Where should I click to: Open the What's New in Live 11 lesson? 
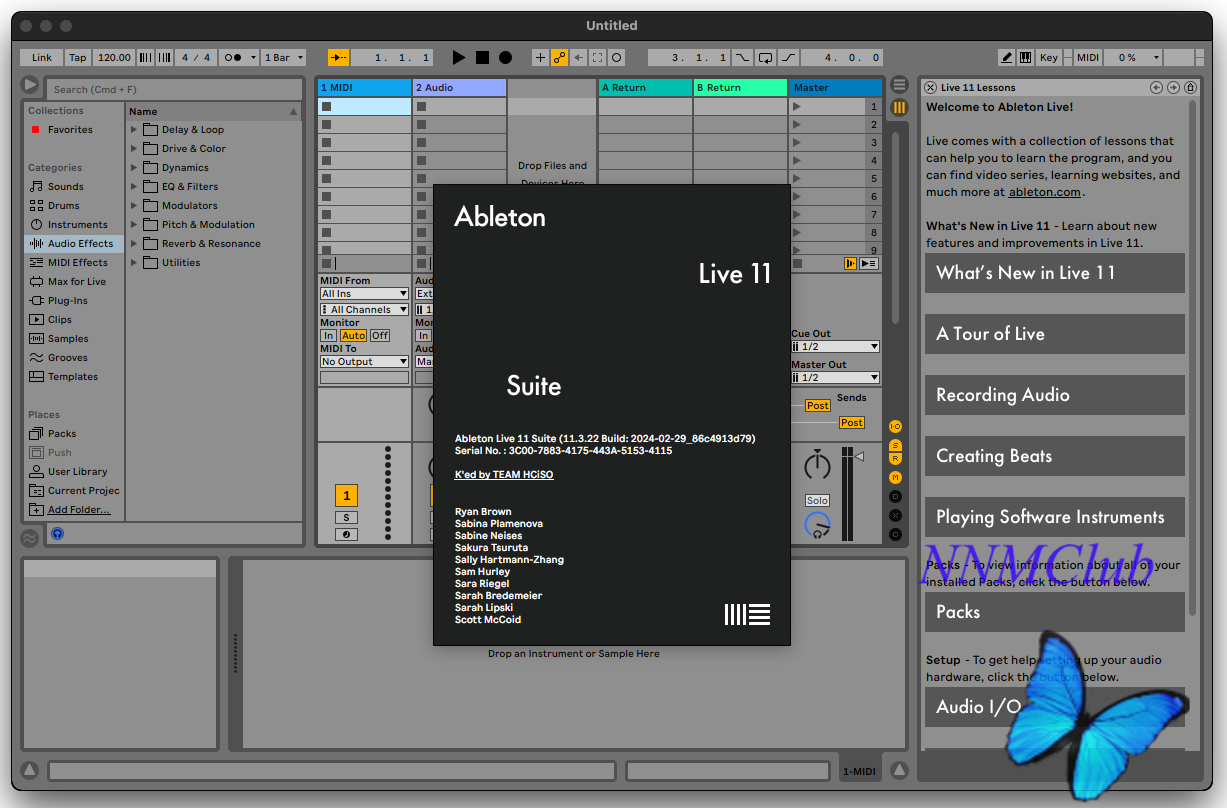pos(1055,273)
